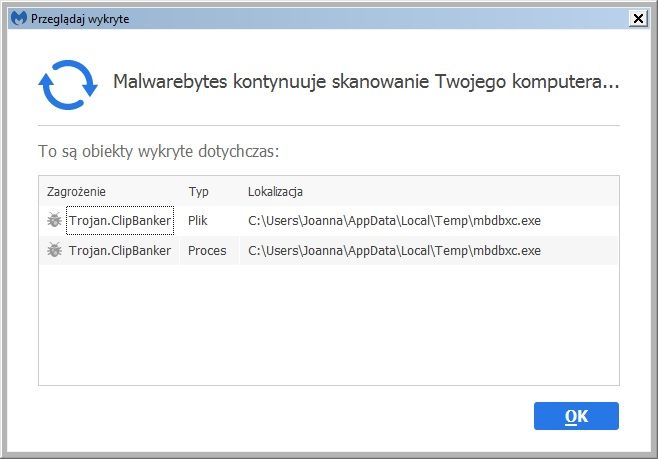Sort by the Lokalizacja column header
This screenshot has height=459, width=658.
[x=275, y=192]
